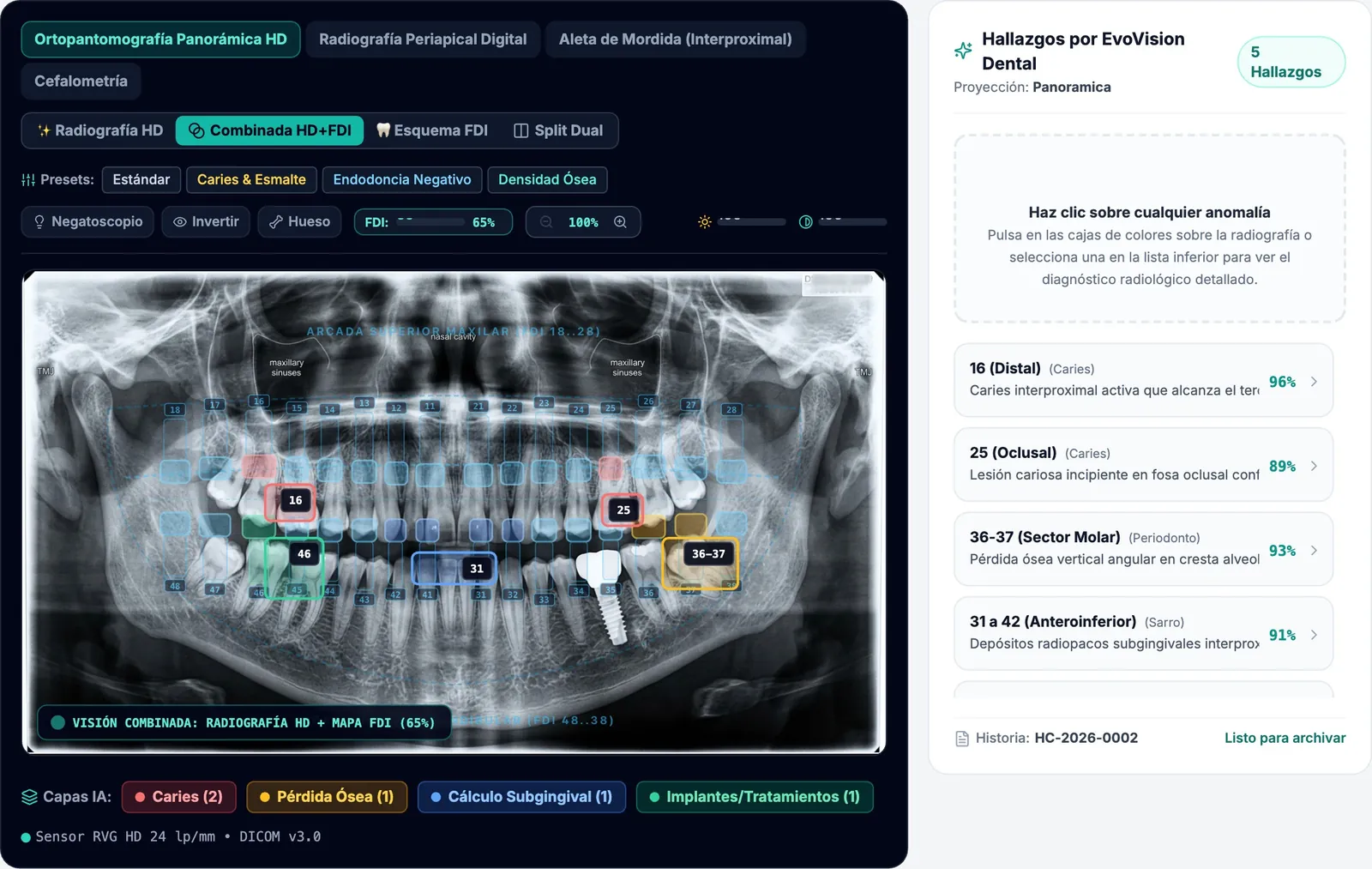
Task: Toggle Hueso bone filter
Action: pos(299,222)
